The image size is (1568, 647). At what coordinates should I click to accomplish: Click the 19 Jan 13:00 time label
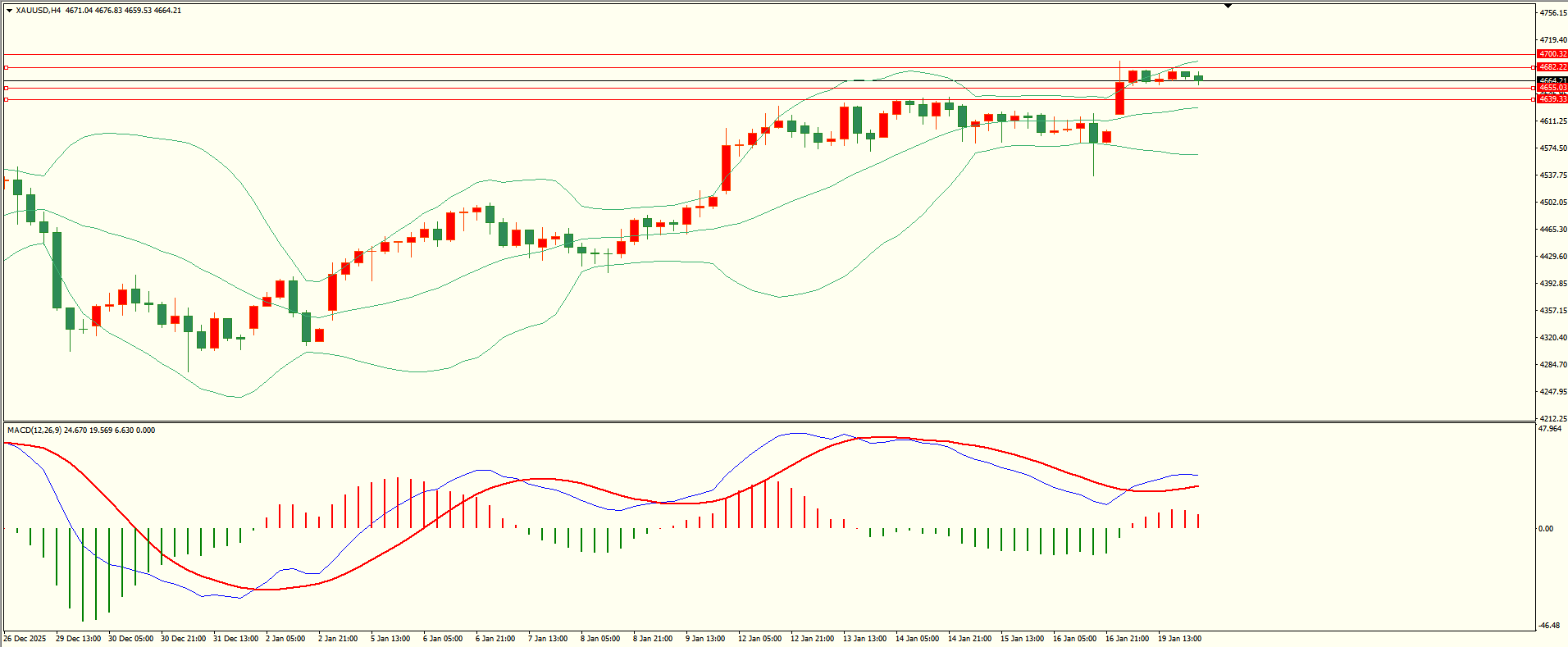coord(1179,639)
